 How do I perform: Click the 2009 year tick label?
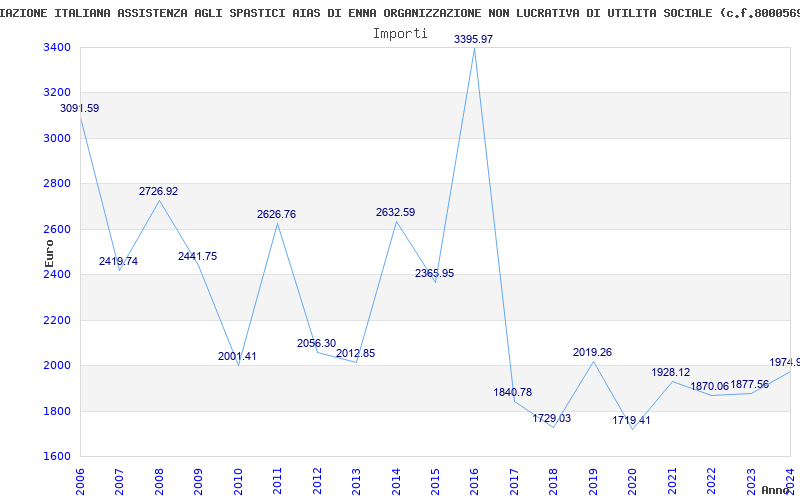tap(198, 482)
